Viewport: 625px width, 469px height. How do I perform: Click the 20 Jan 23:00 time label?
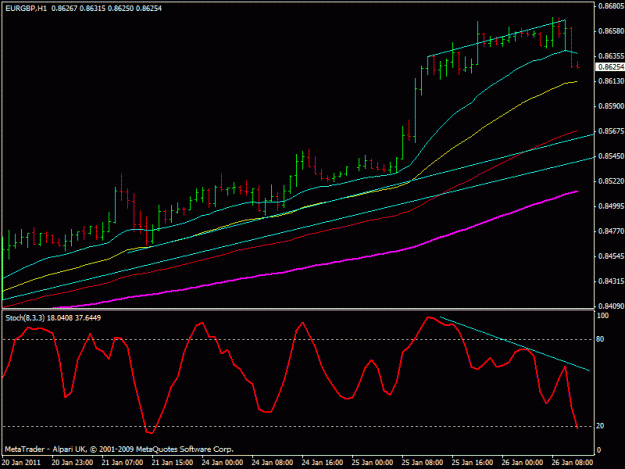(73, 463)
